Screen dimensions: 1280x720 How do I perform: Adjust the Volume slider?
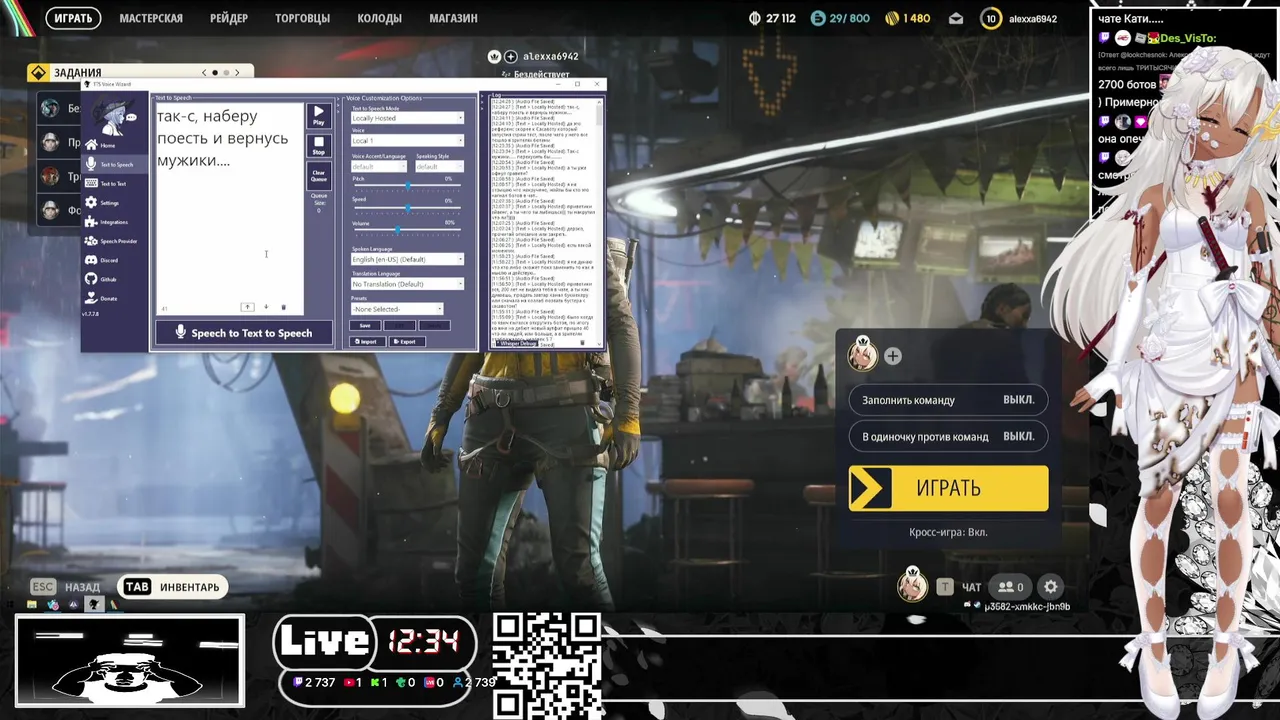click(407, 230)
